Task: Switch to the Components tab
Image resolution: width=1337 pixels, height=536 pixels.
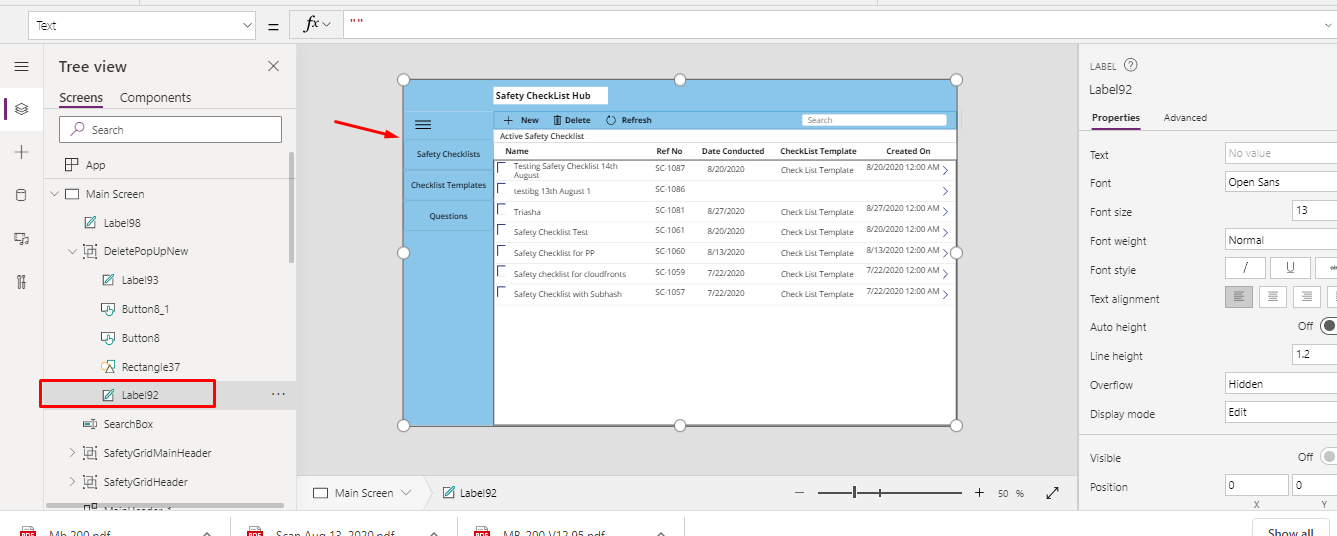Action: [155, 98]
